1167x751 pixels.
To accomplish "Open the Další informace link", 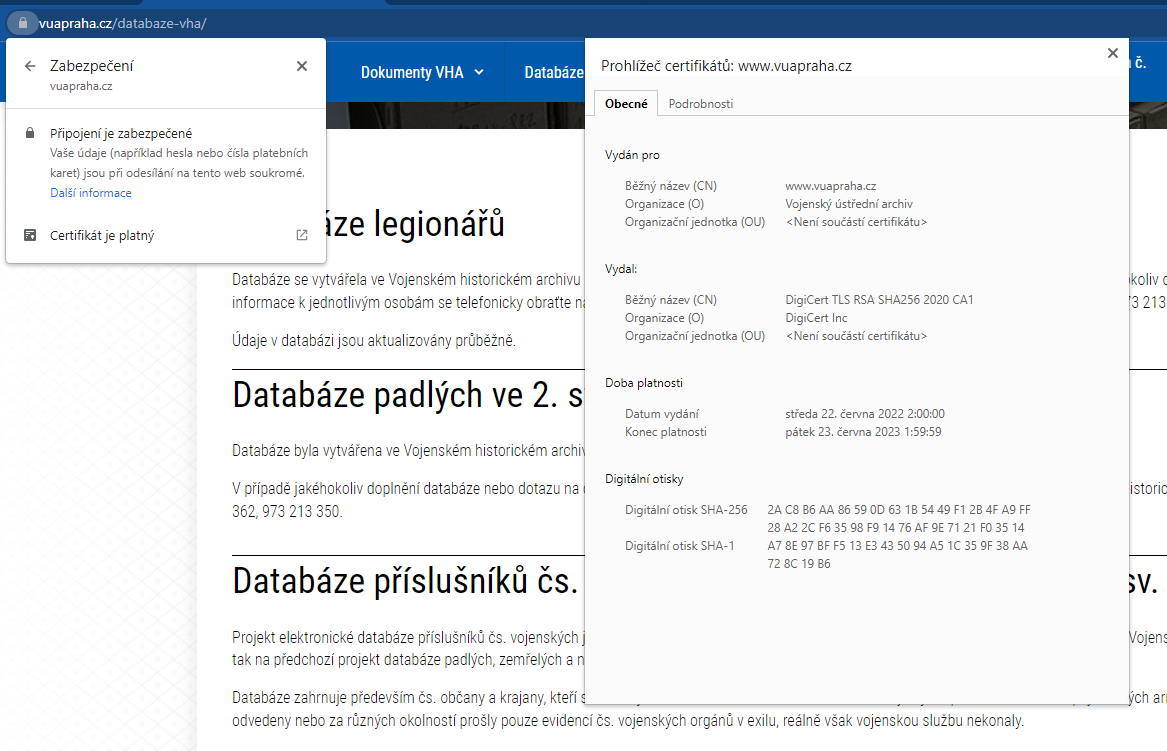I will 91,193.
